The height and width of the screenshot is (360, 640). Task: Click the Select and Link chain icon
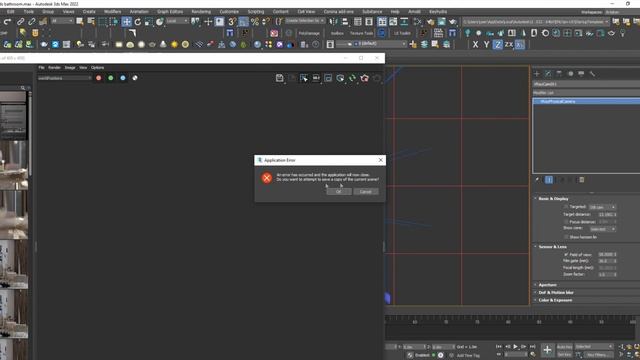coord(20,22)
